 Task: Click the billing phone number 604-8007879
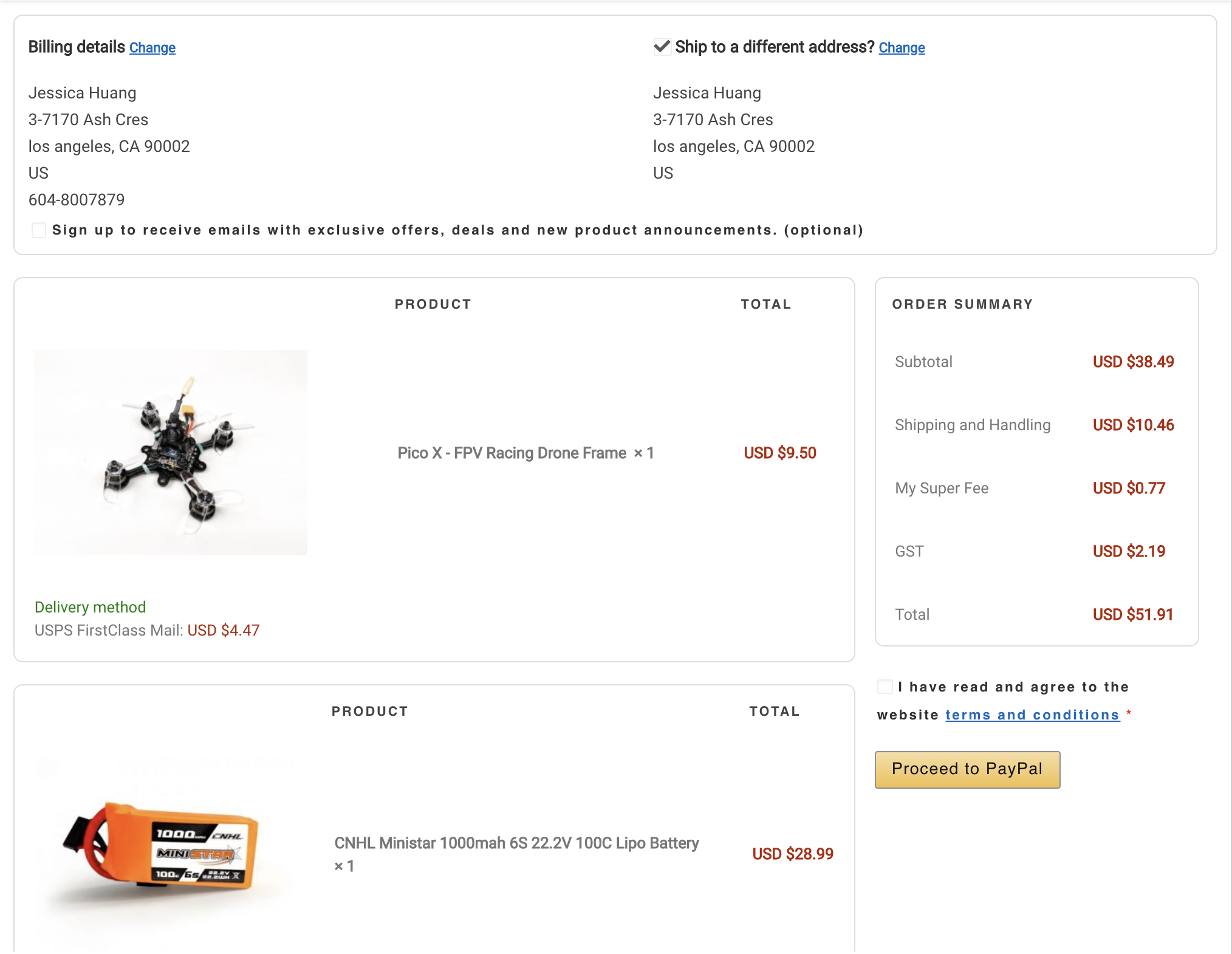pyautogui.click(x=77, y=200)
